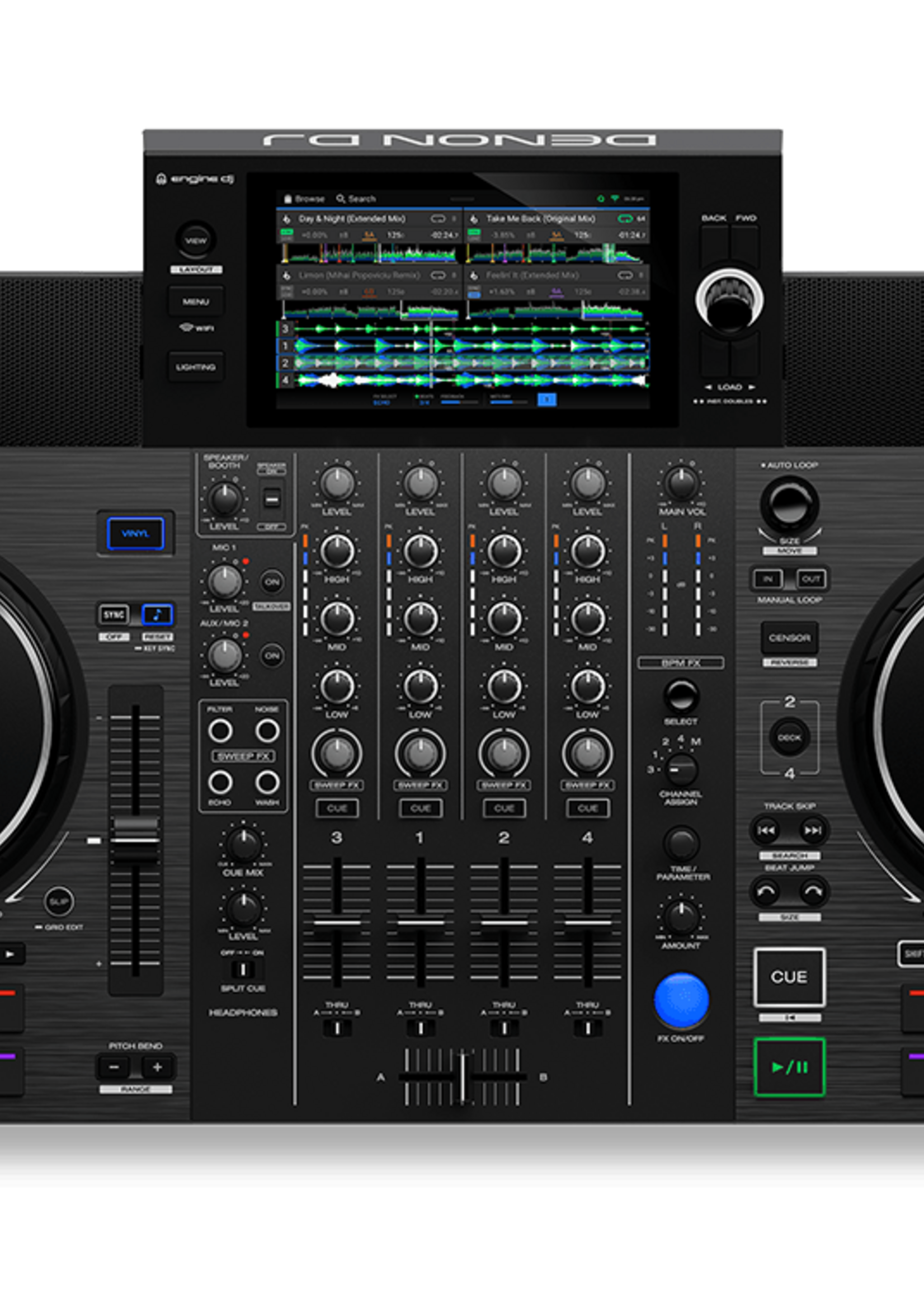
Task: Click the AUX/MIC 2 level knob
Action: tap(225, 656)
